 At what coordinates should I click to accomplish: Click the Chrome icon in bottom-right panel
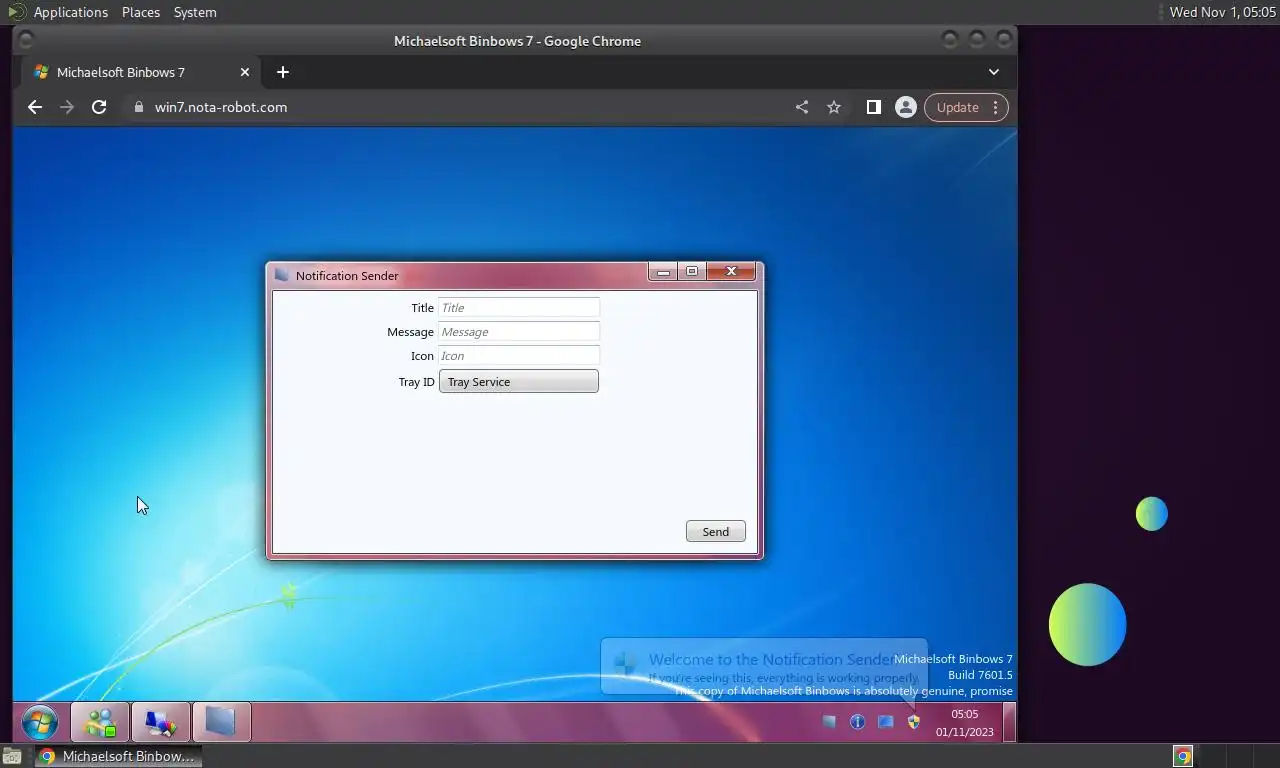1183,756
